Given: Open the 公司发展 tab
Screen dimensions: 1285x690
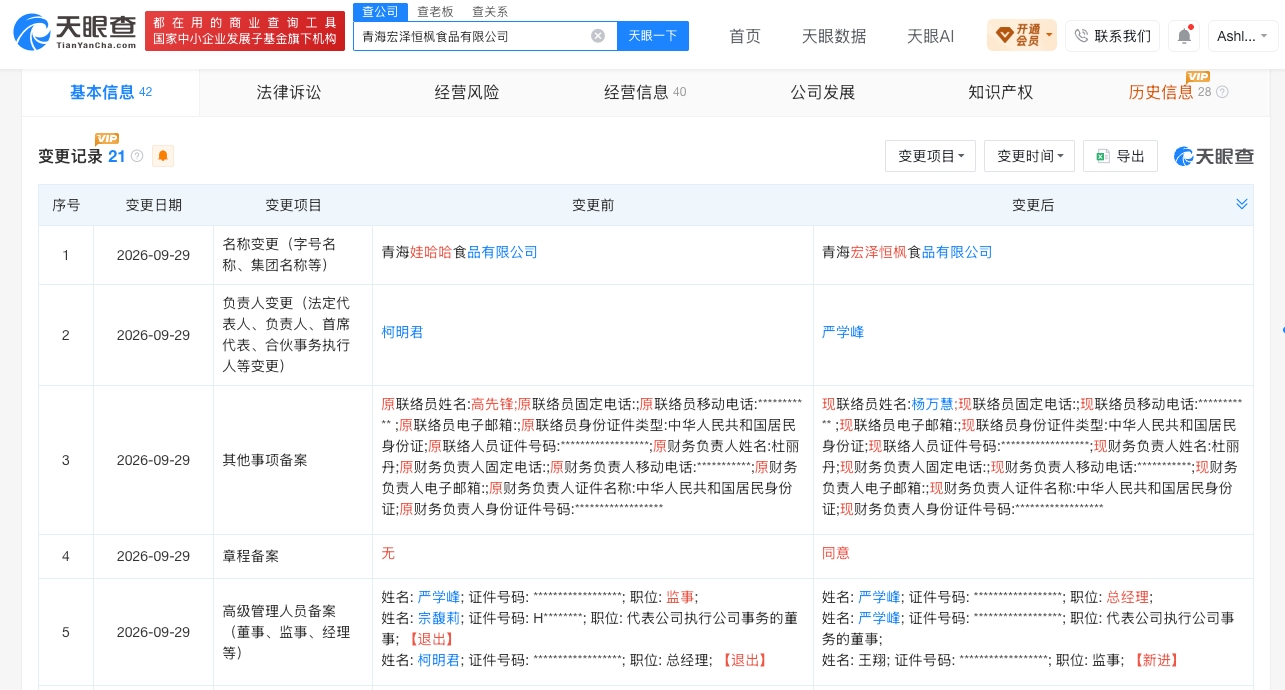Looking at the screenshot, I should pos(823,92).
